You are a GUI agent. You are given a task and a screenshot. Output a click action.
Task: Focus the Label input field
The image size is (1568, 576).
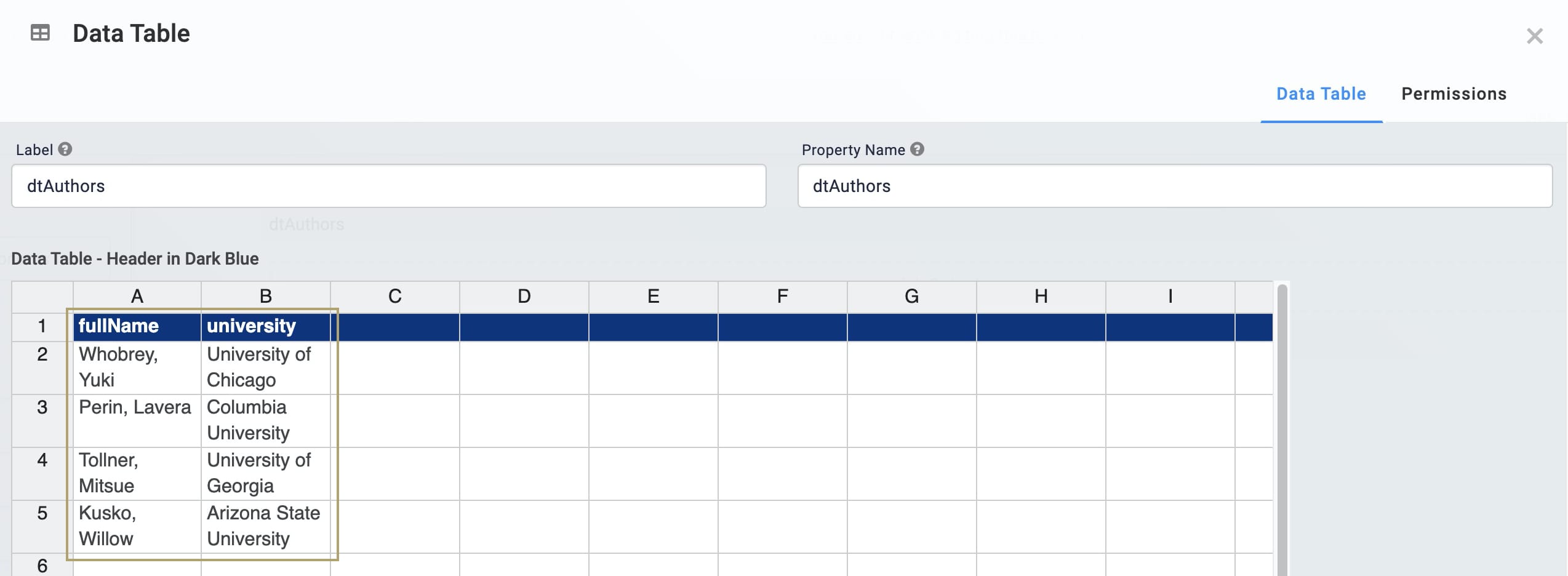(389, 186)
